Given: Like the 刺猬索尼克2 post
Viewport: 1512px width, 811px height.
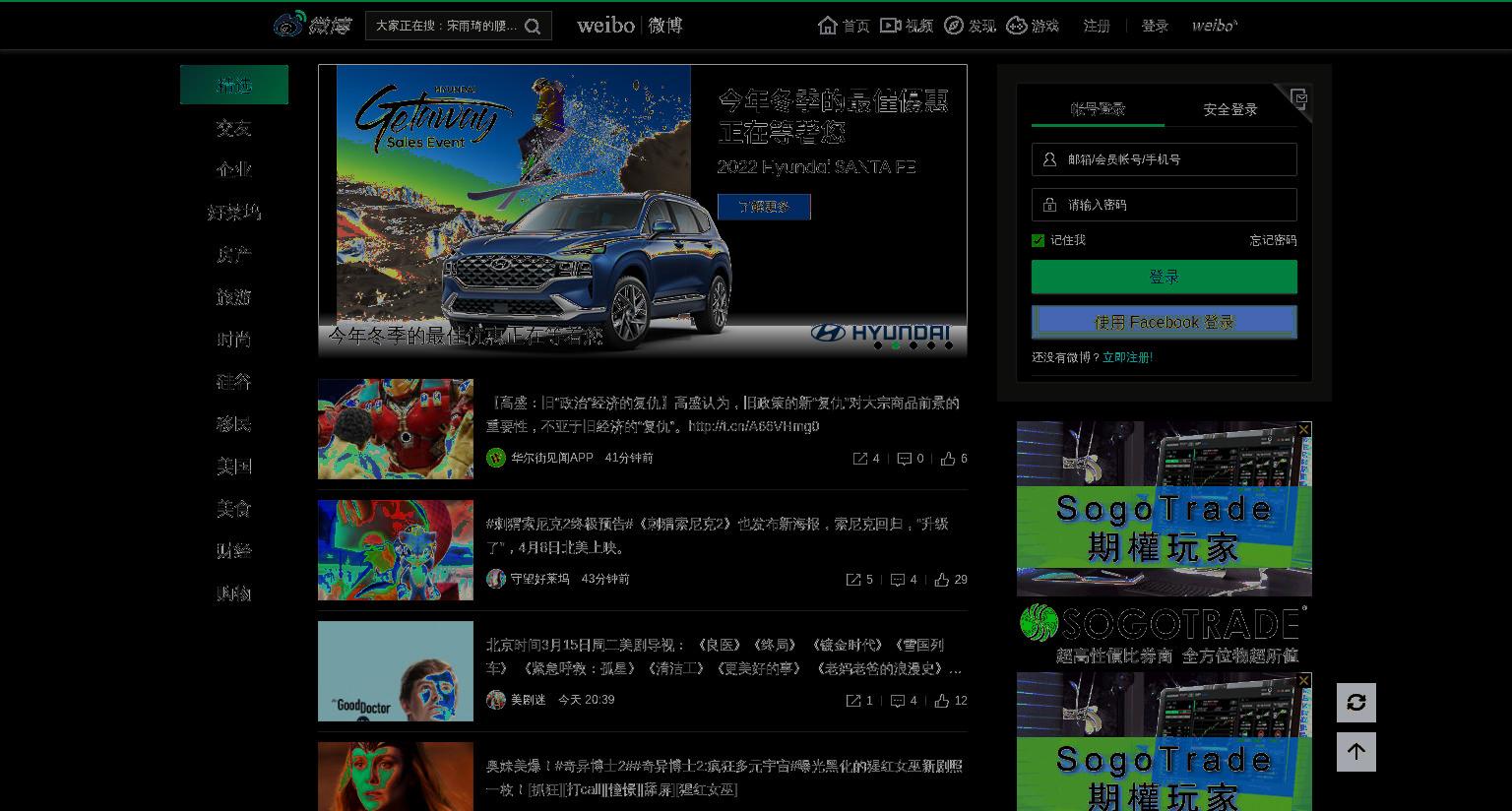Looking at the screenshot, I should [x=942, y=580].
